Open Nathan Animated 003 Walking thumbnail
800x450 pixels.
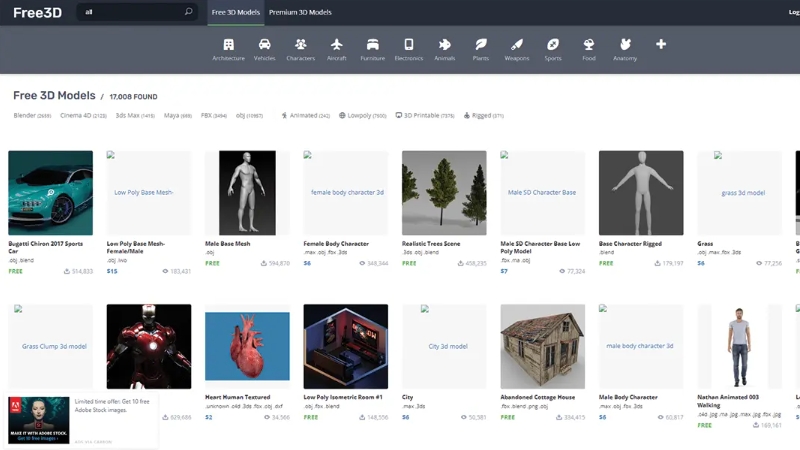pos(739,346)
